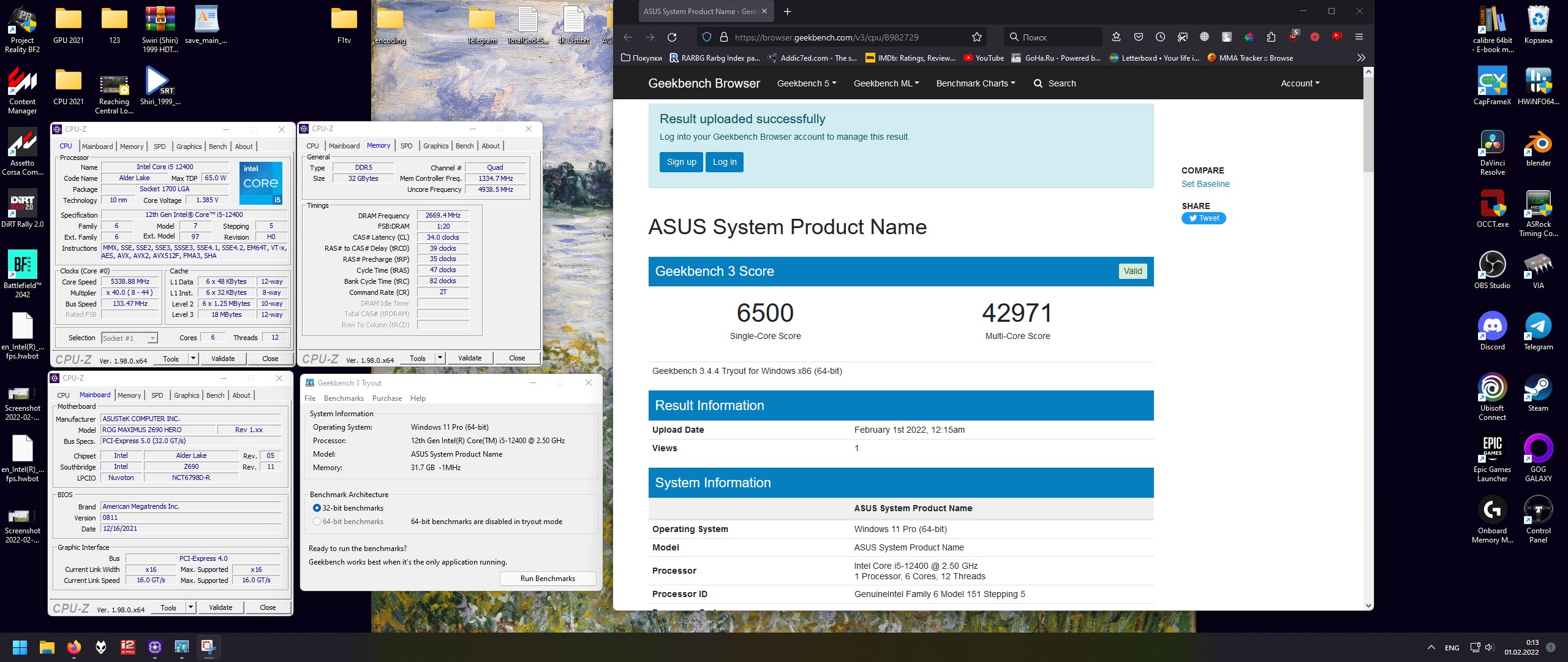
Task: Click the Windows Start button on taskbar
Action: pos(20,647)
